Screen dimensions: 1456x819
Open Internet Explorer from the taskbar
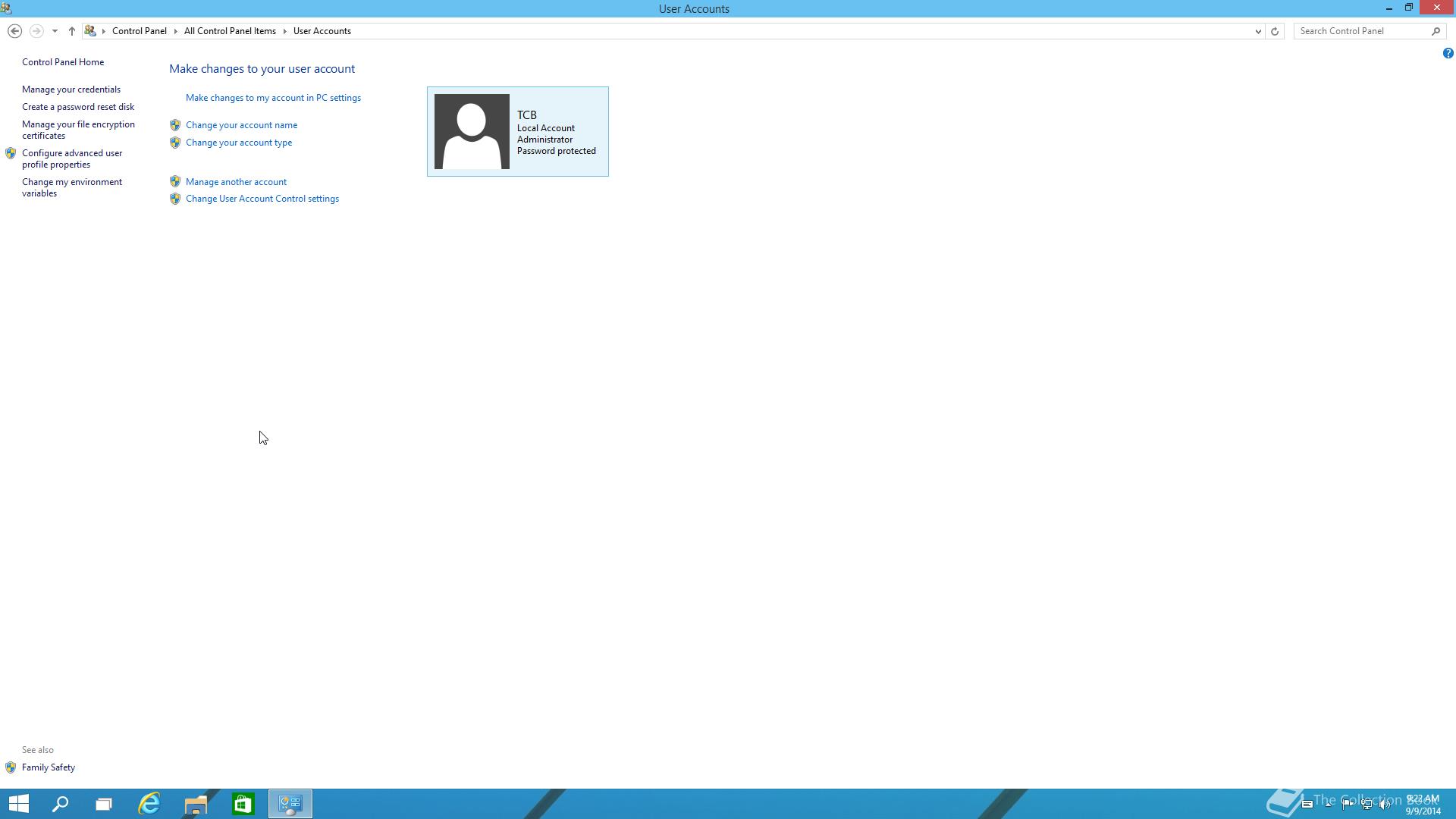[149, 804]
